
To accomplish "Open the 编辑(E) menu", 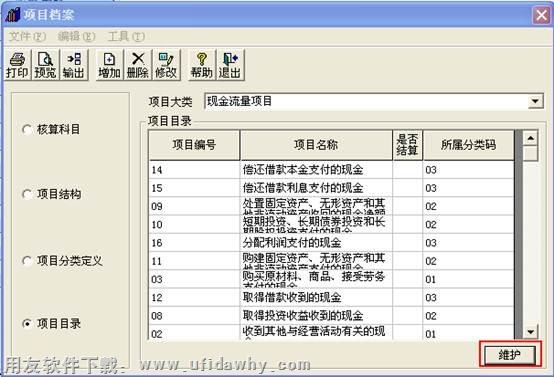I will 76,36.
